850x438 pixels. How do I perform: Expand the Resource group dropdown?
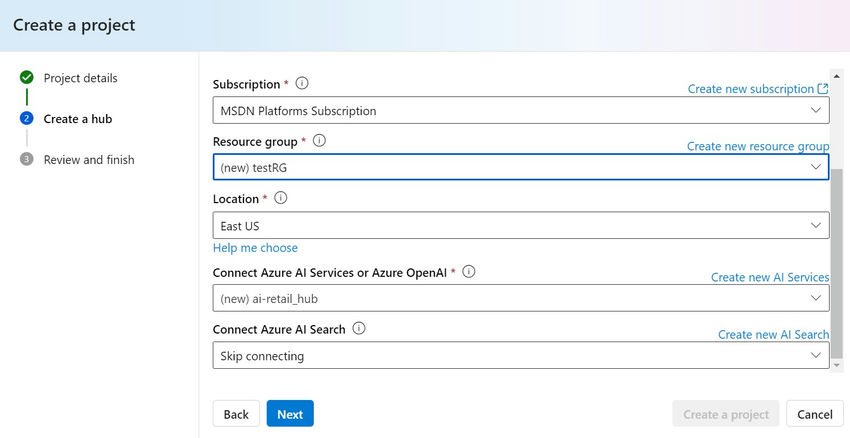[x=520, y=168]
